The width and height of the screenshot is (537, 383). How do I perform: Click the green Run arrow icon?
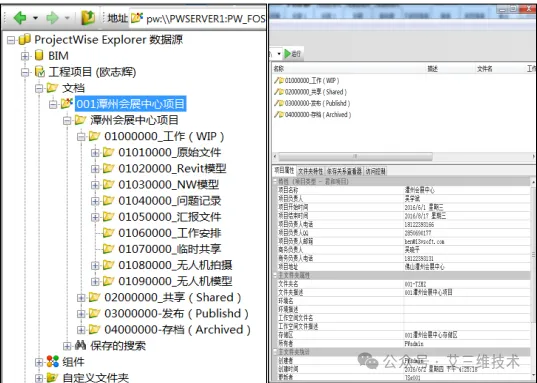288,53
